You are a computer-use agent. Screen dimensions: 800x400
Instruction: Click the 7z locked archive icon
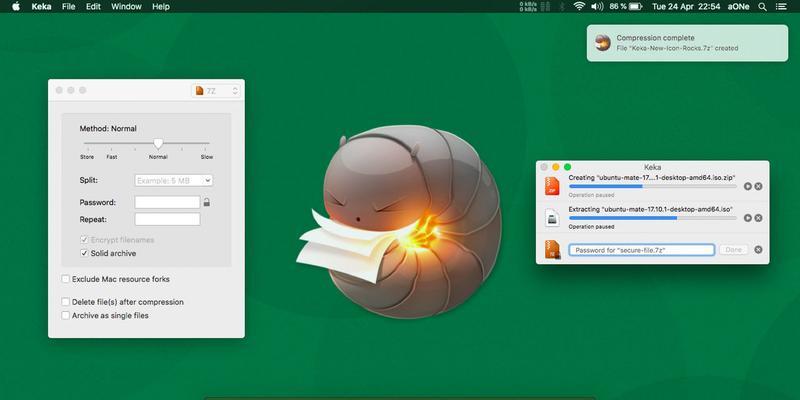(x=552, y=249)
